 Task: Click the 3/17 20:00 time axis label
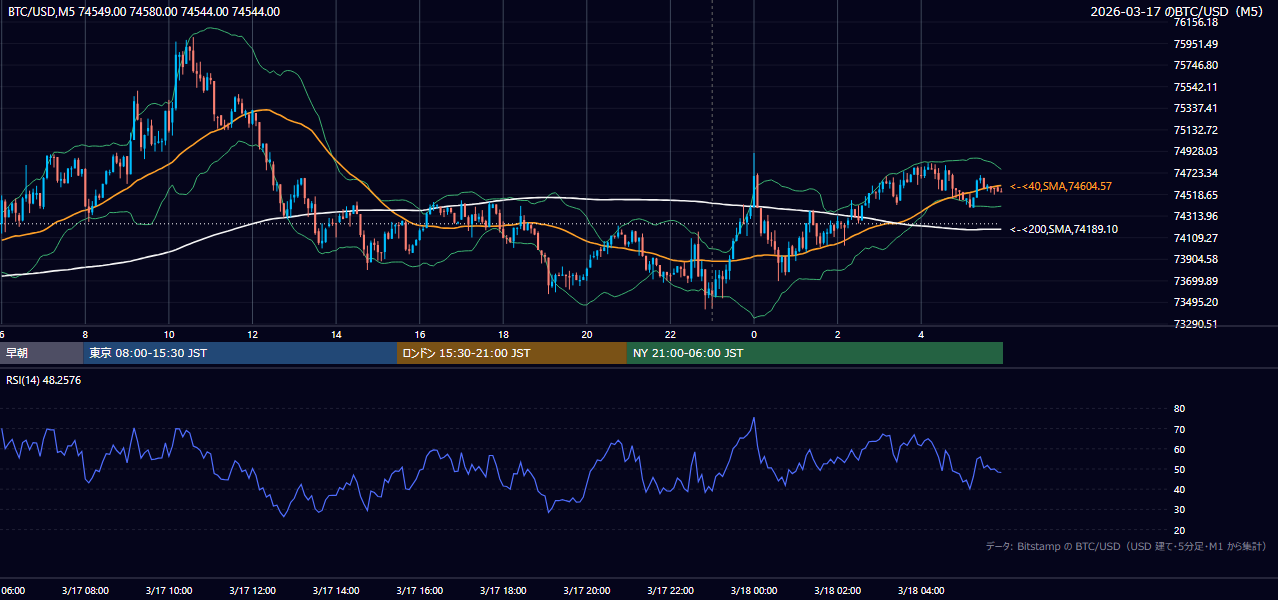587,591
